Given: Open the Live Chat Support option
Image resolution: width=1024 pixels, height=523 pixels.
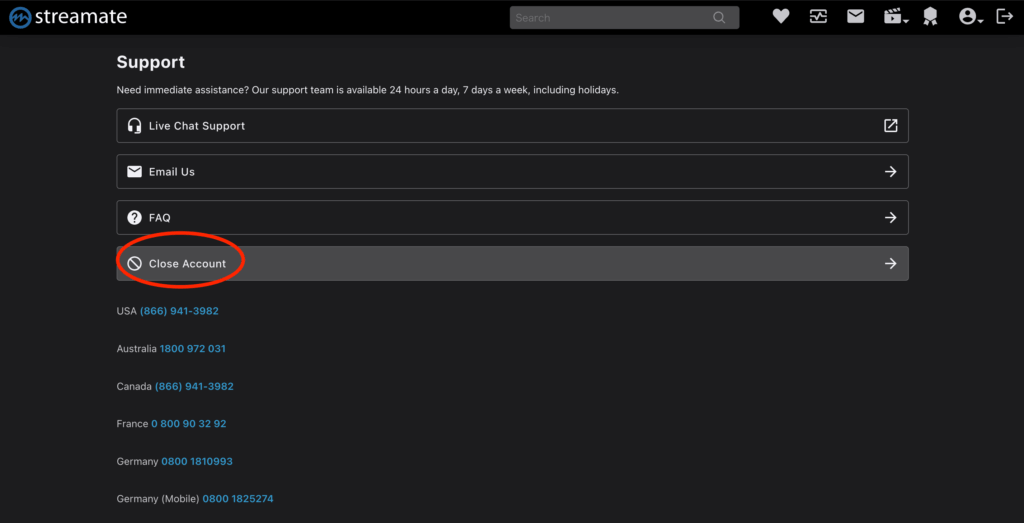Looking at the screenshot, I should pyautogui.click(x=197, y=126).
